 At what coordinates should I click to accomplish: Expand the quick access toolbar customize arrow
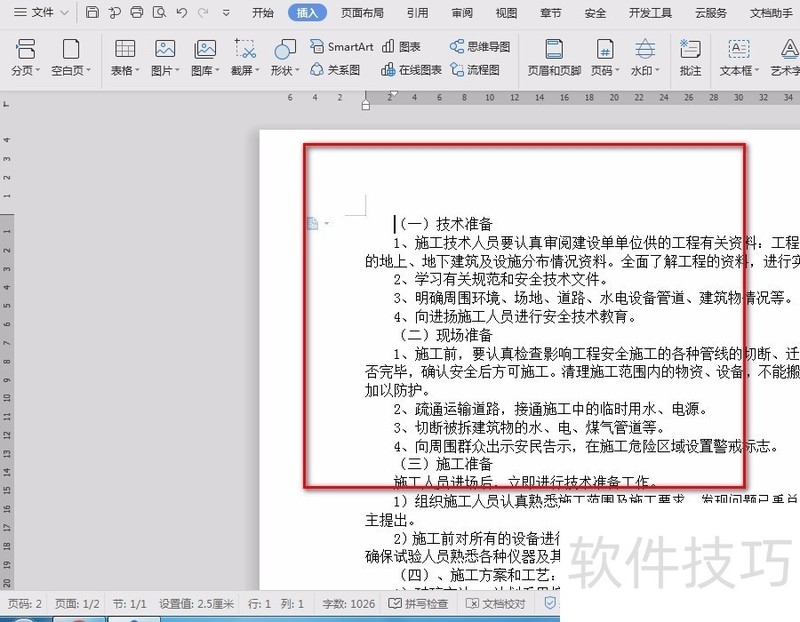pyautogui.click(x=226, y=13)
